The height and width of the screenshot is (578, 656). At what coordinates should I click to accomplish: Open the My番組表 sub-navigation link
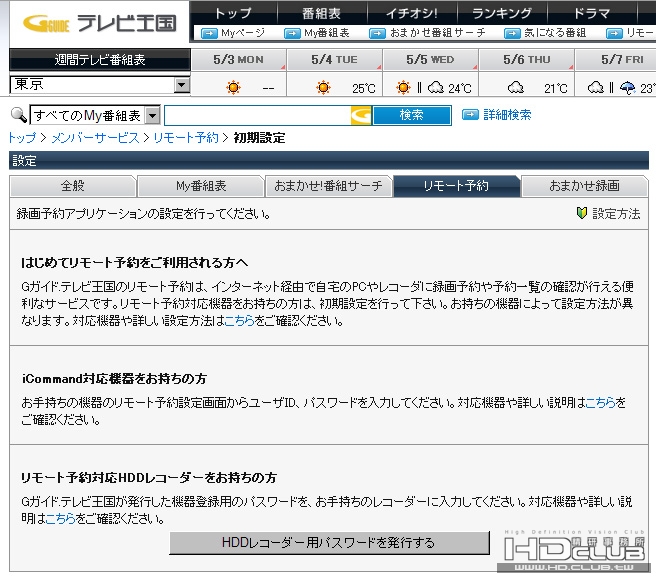coord(327,33)
